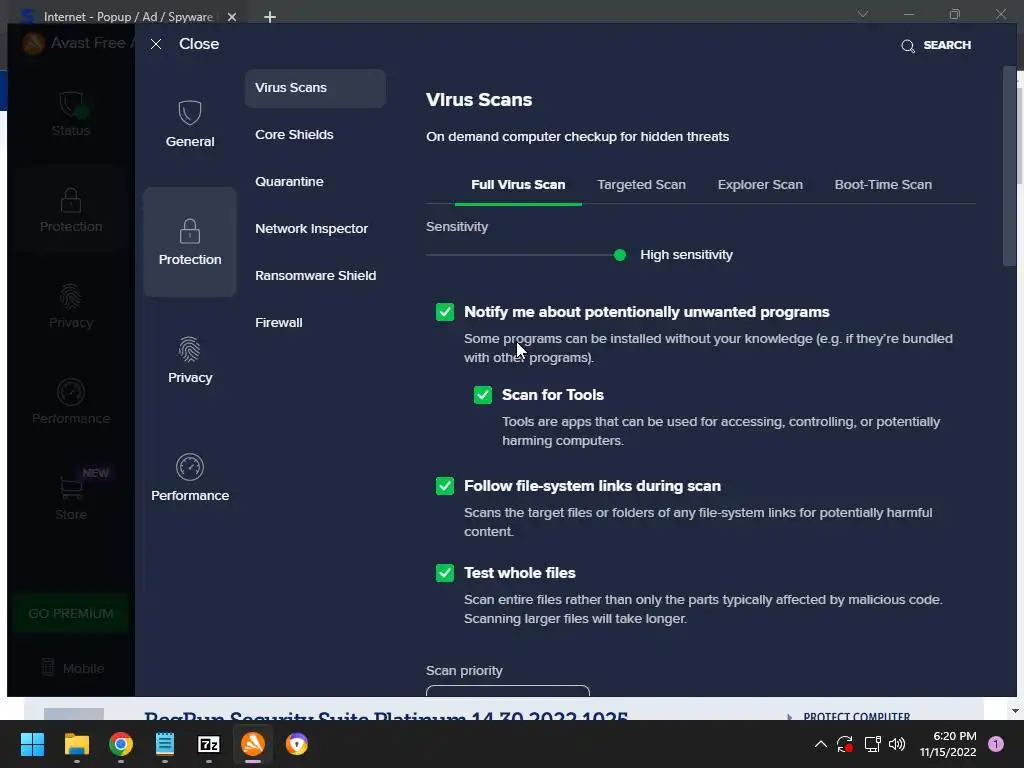Click the dimmed Performance gauge icon in main window
This screenshot has width=1024, height=768.
click(x=71, y=392)
